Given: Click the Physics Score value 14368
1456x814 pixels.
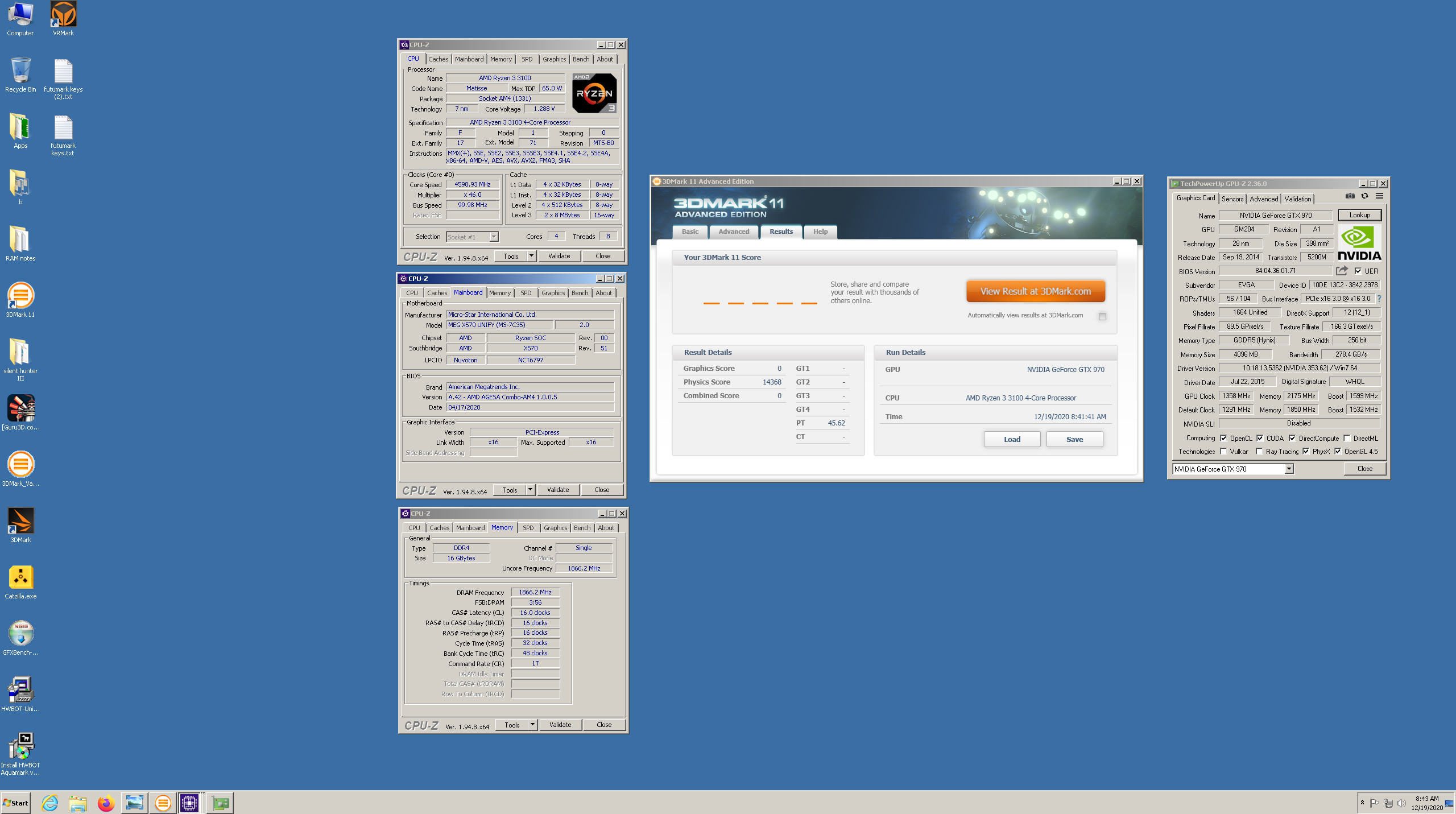Looking at the screenshot, I should point(772,382).
